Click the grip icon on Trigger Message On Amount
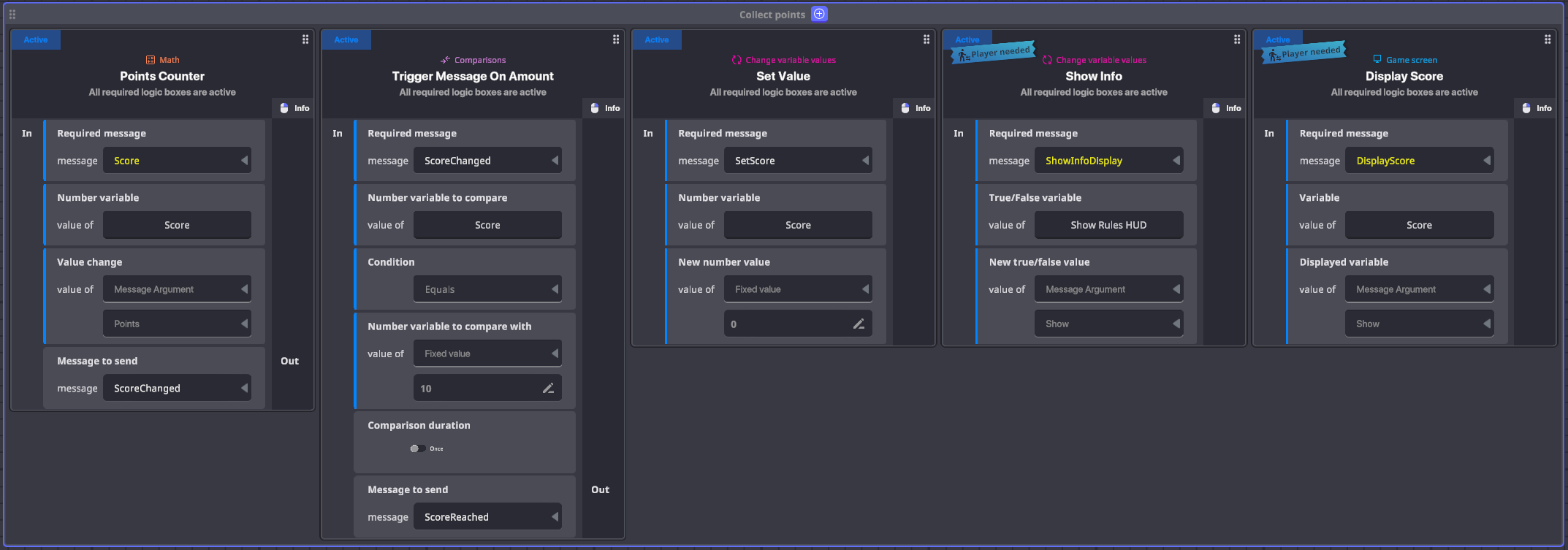 [616, 39]
